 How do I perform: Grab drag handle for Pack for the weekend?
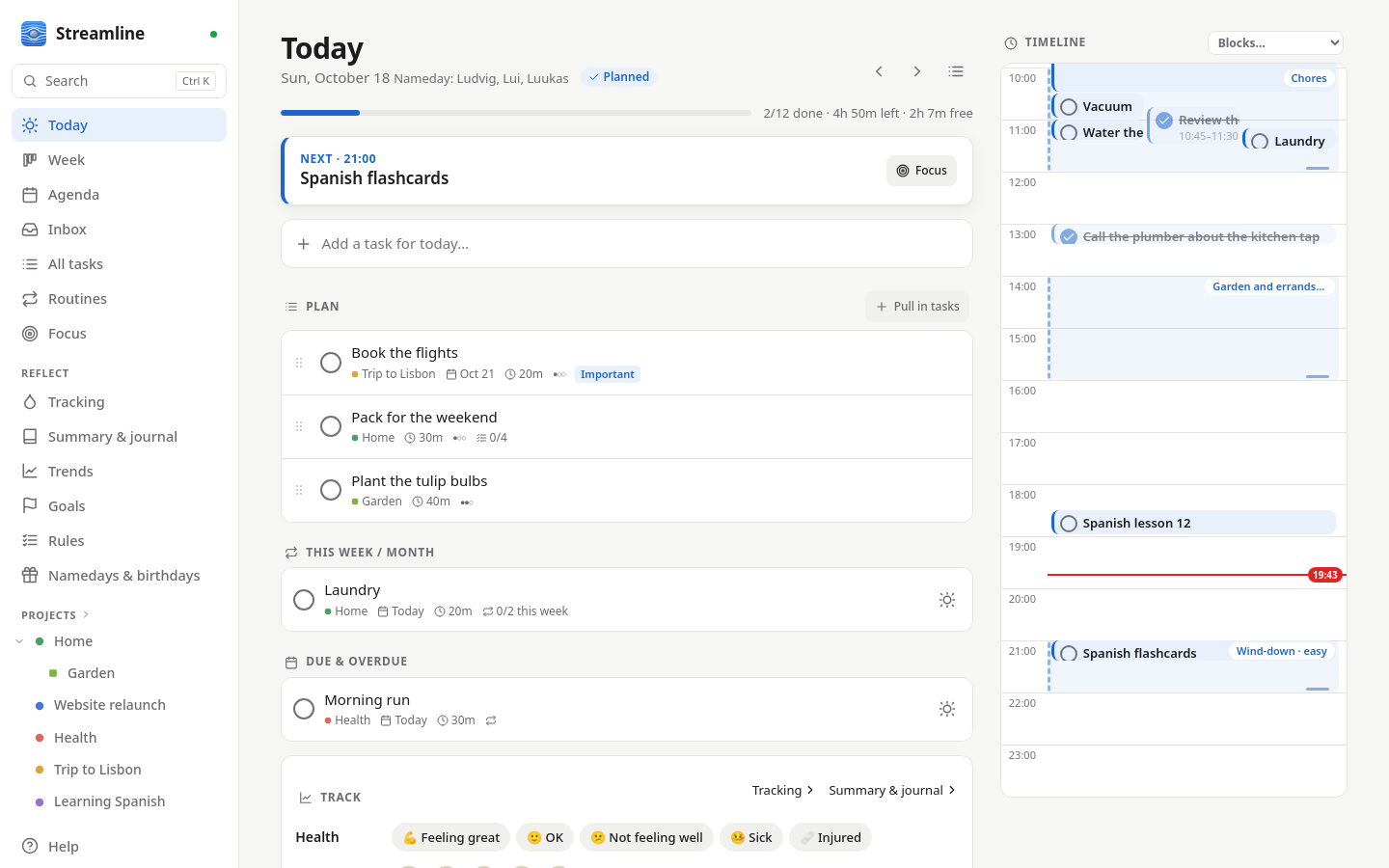(x=299, y=426)
